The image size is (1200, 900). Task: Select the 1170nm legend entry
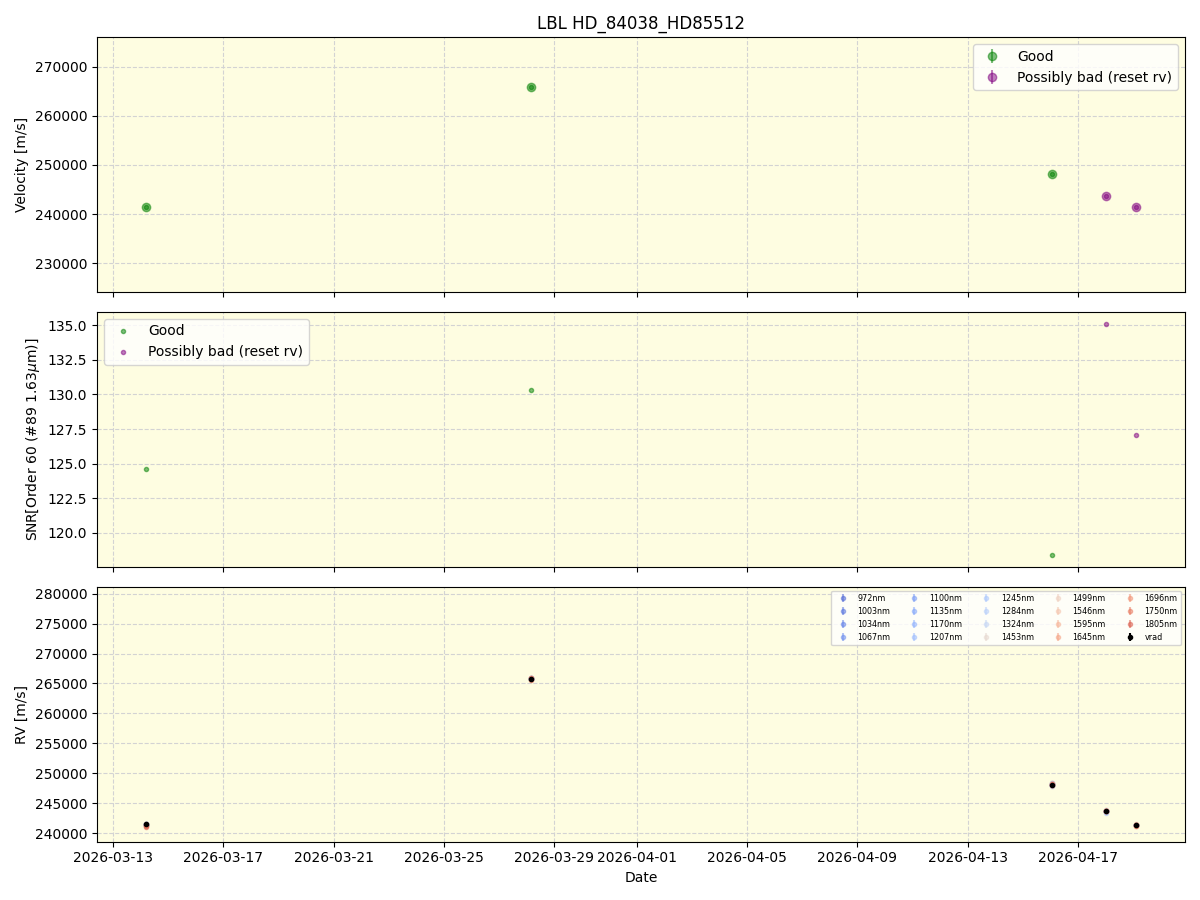pyautogui.click(x=937, y=624)
